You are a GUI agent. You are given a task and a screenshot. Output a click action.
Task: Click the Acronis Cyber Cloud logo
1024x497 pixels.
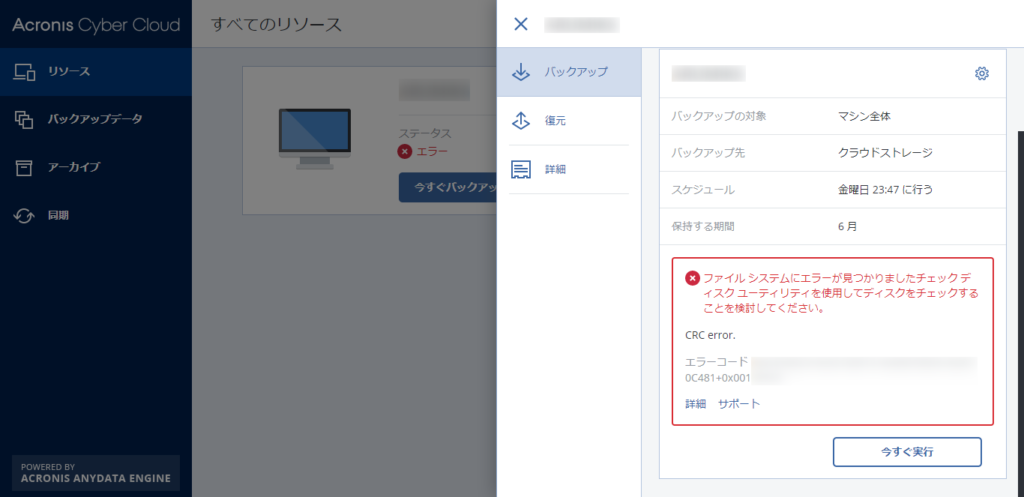click(x=96, y=25)
